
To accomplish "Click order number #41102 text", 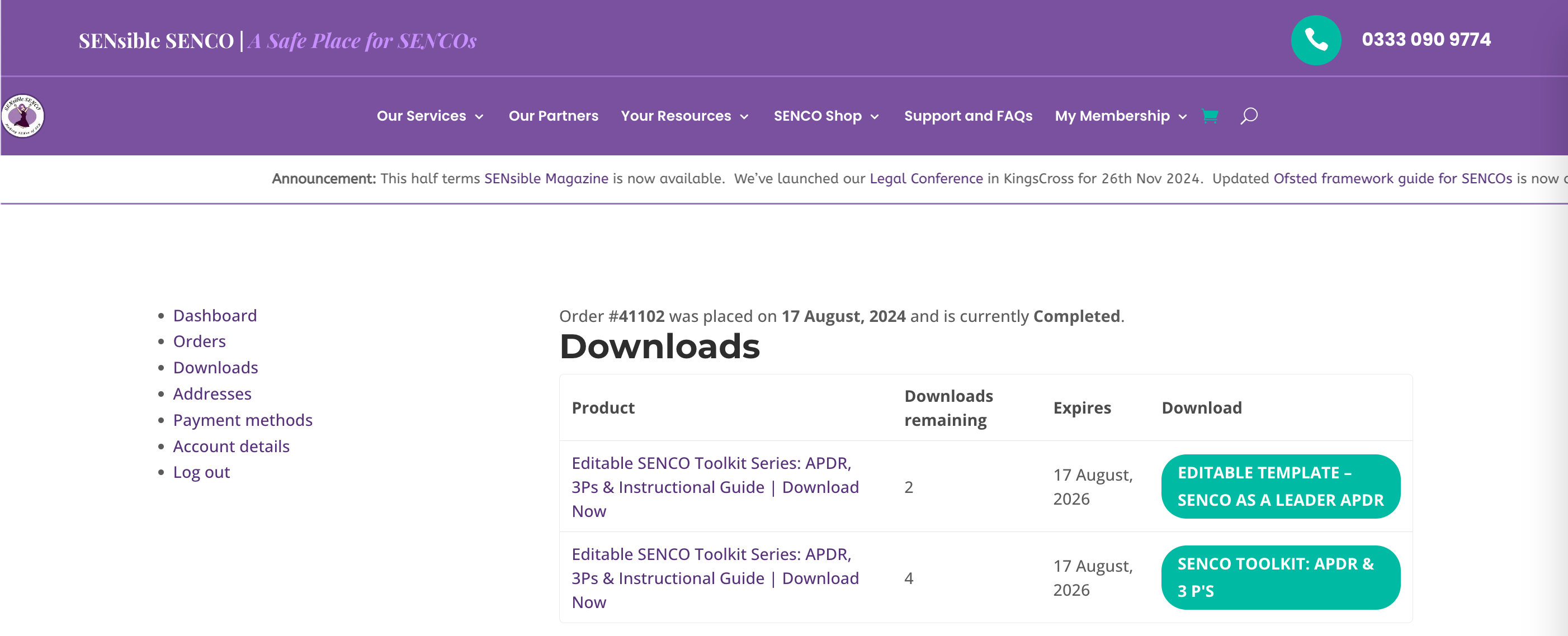I will click(x=636, y=316).
